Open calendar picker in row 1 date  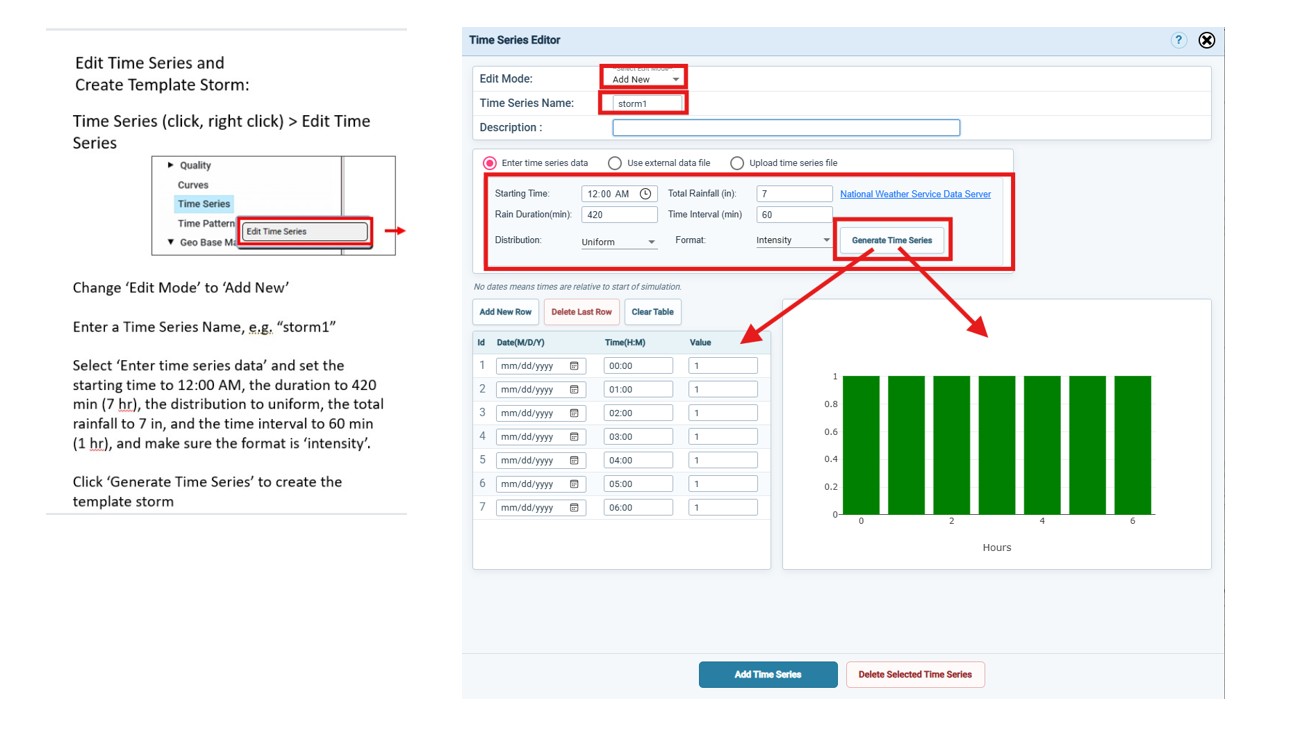pos(574,366)
